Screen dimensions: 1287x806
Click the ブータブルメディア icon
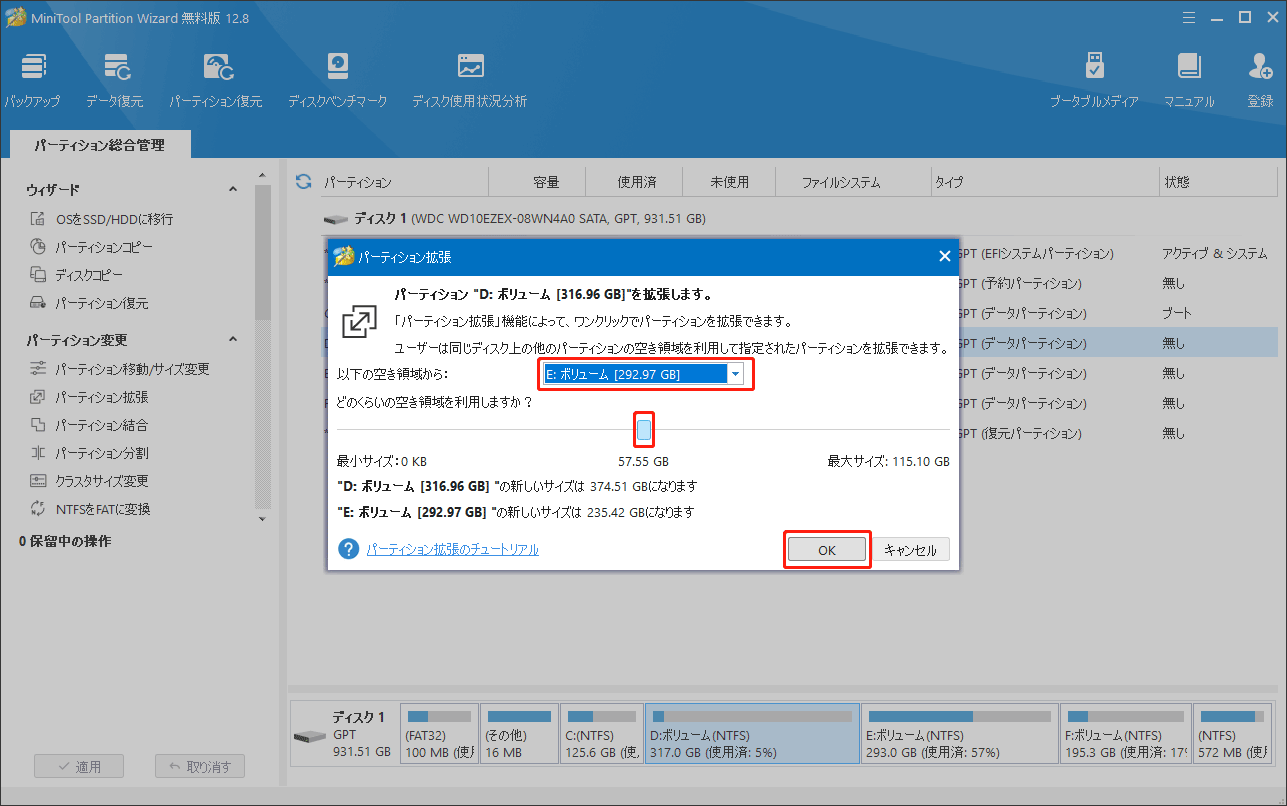pyautogui.click(x=1094, y=81)
